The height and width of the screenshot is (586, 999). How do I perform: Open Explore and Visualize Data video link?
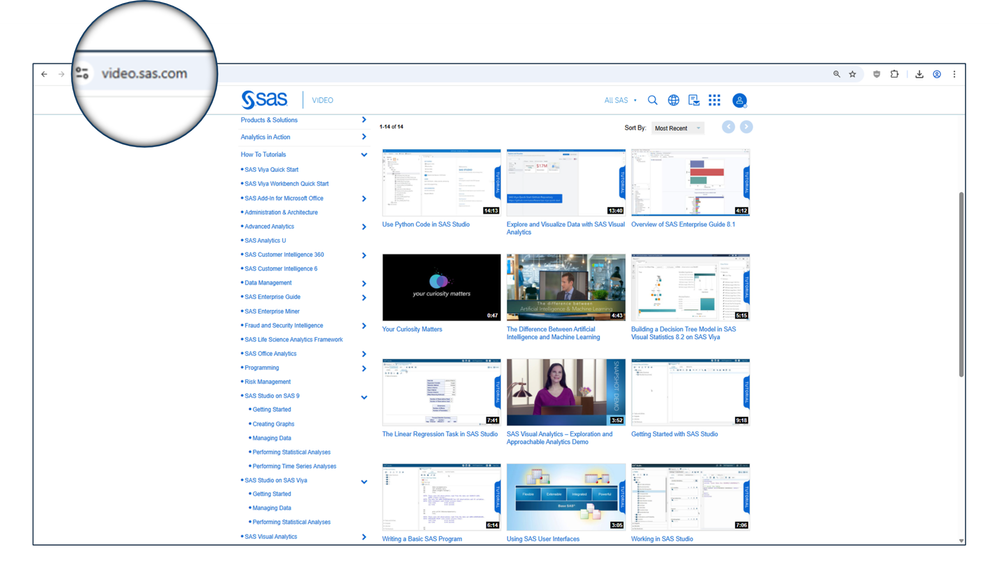[x=566, y=228]
